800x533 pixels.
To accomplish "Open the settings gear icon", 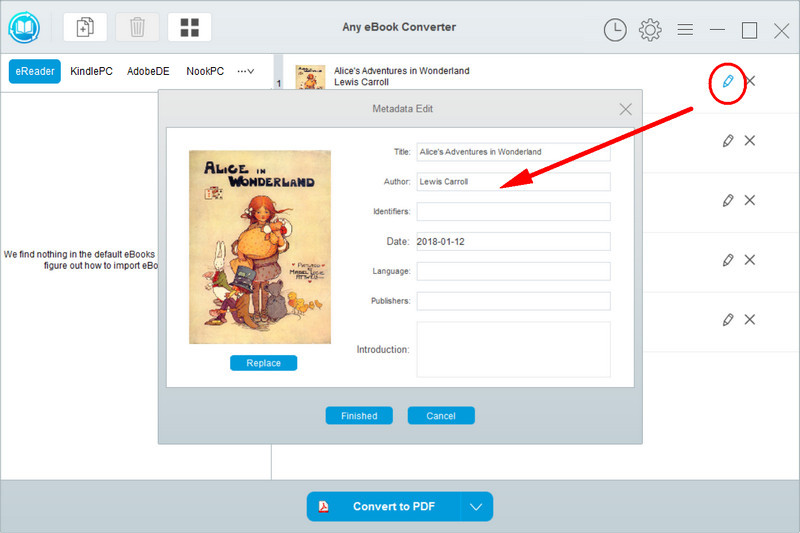I will click(650, 30).
